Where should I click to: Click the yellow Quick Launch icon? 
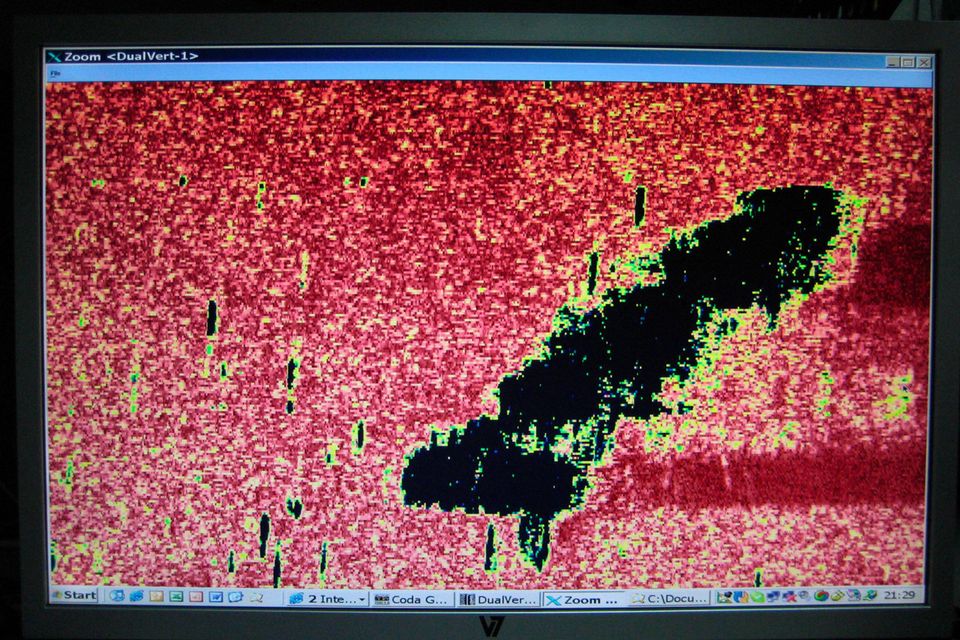tap(156, 597)
